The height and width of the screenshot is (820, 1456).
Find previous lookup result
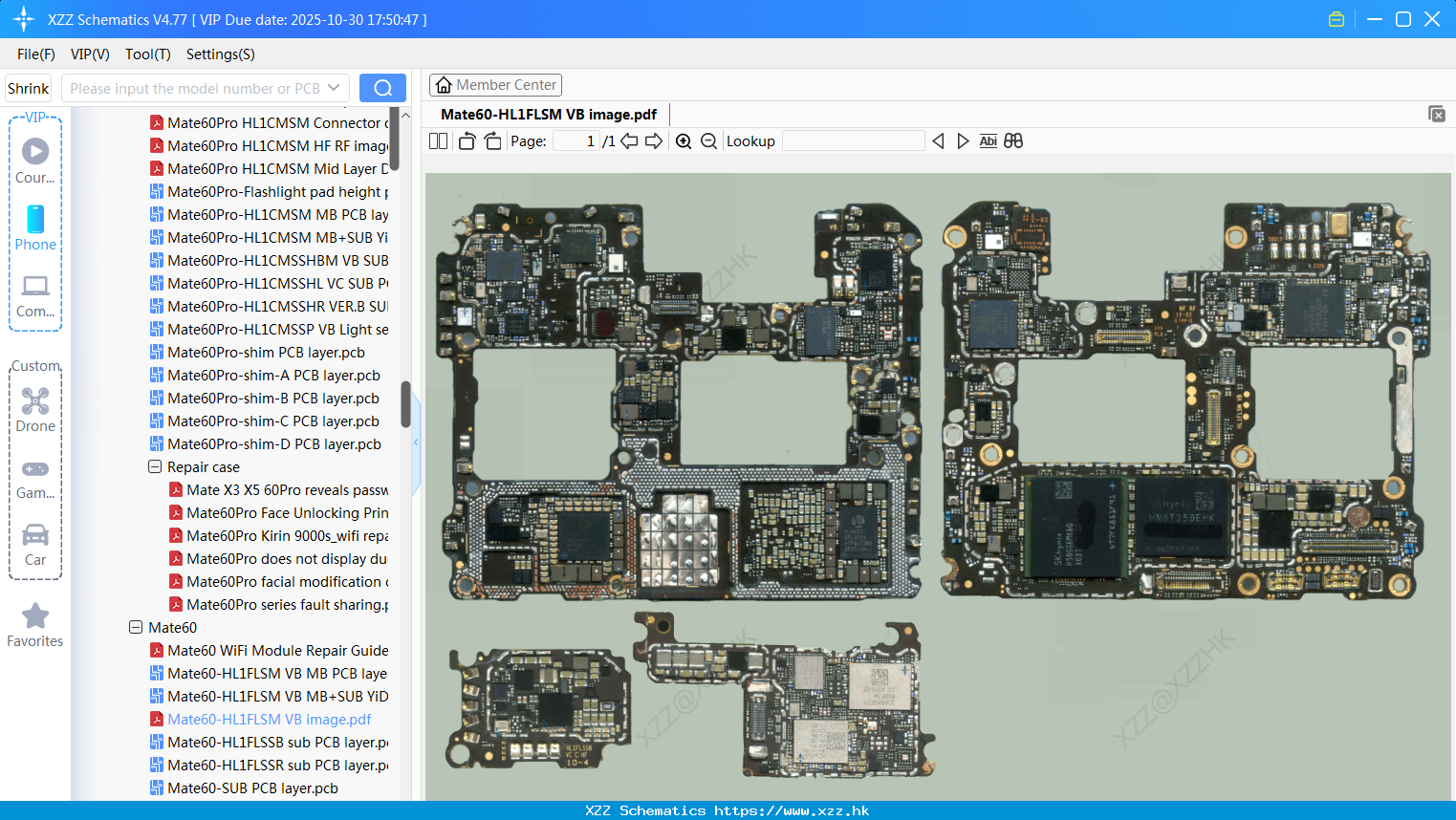pyautogui.click(x=938, y=140)
